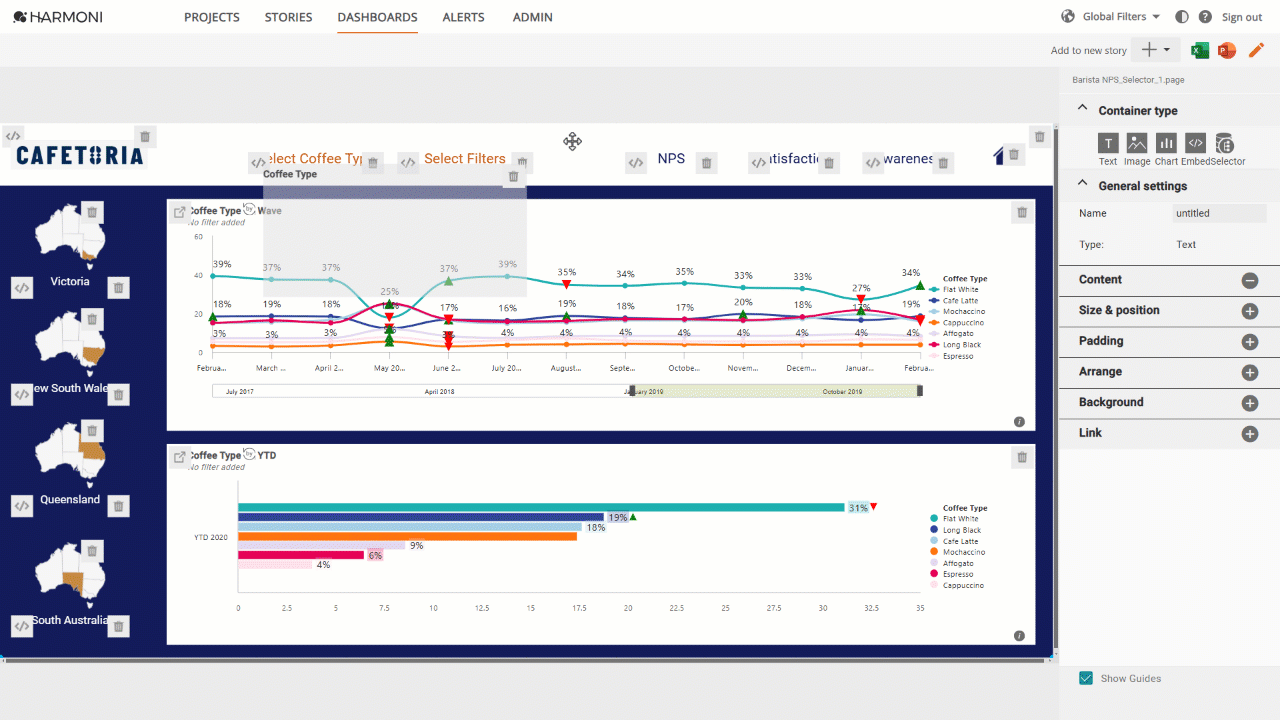Viewport: 1280px width, 720px height.
Task: Collapse the Content section
Action: pyautogui.click(x=1250, y=281)
